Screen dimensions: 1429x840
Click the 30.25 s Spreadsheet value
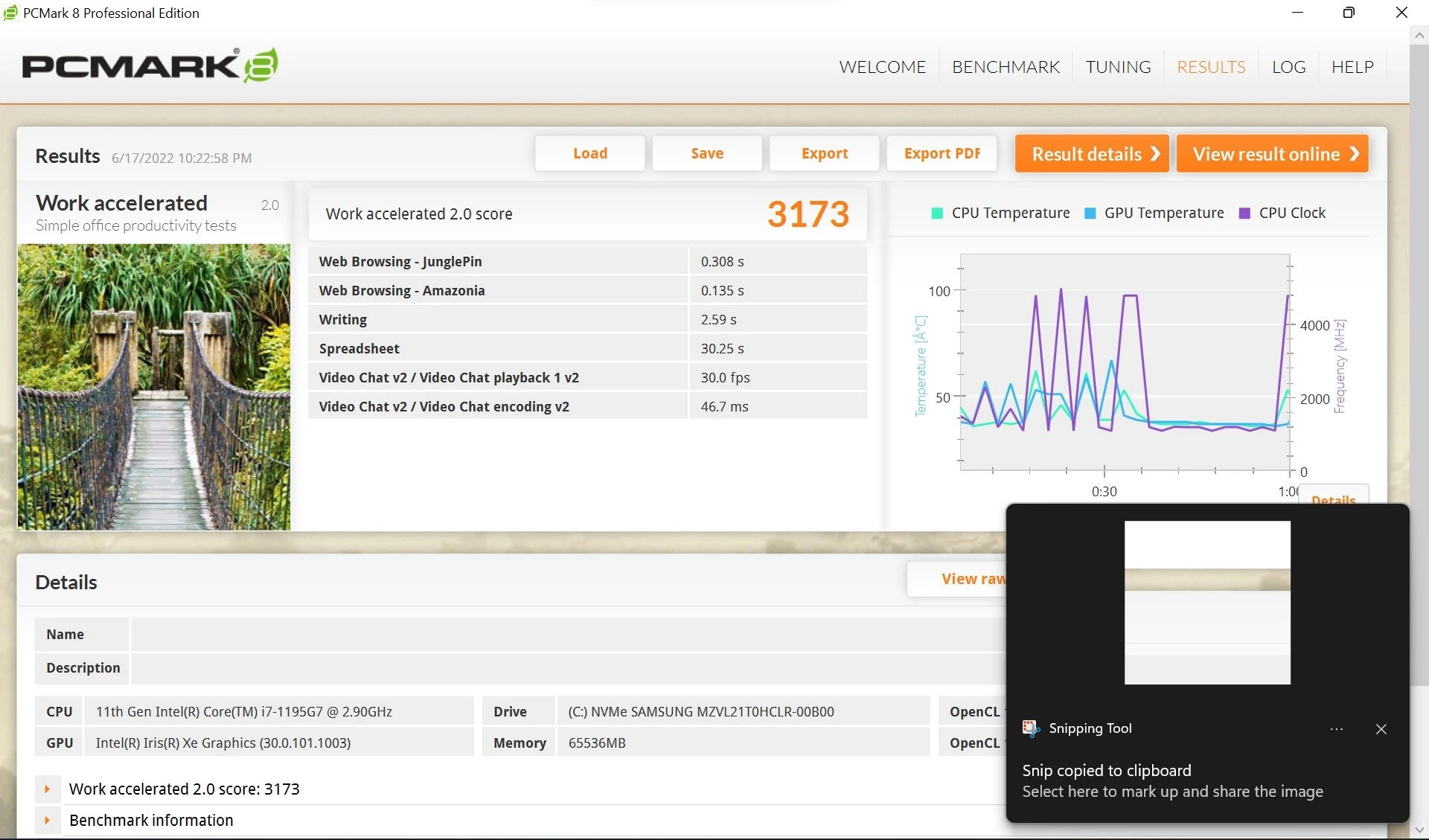coord(722,348)
